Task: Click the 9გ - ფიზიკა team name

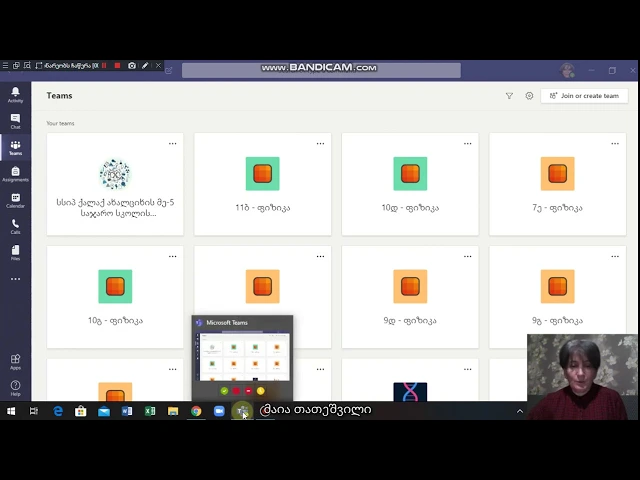Action: [x=558, y=320]
